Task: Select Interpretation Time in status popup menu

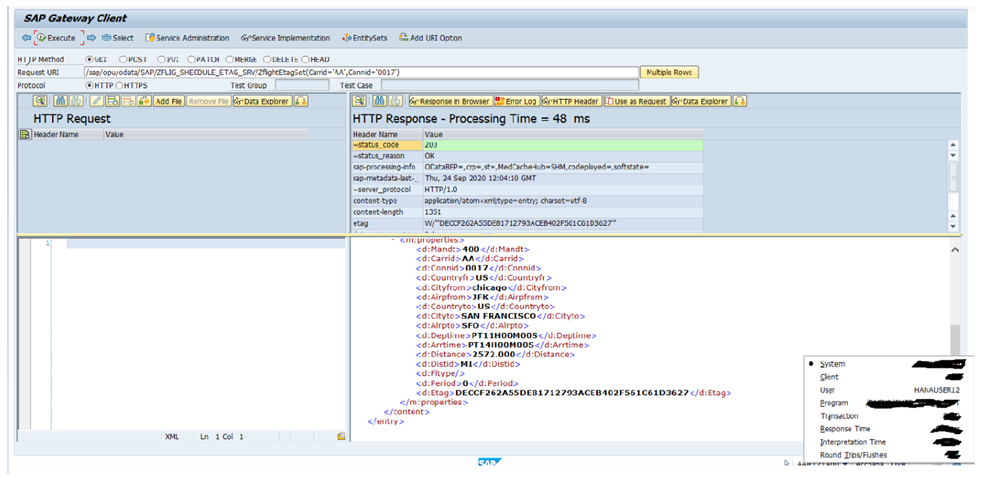Action: pyautogui.click(x=852, y=442)
